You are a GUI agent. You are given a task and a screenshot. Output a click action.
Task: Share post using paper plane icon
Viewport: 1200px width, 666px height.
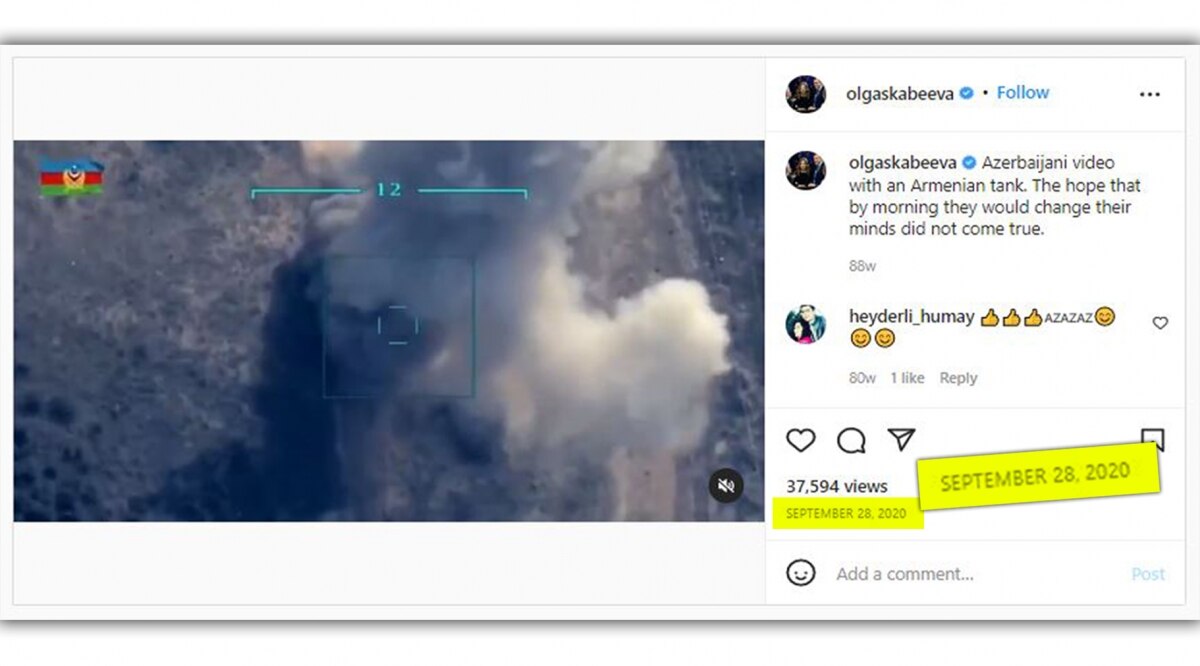pos(901,440)
